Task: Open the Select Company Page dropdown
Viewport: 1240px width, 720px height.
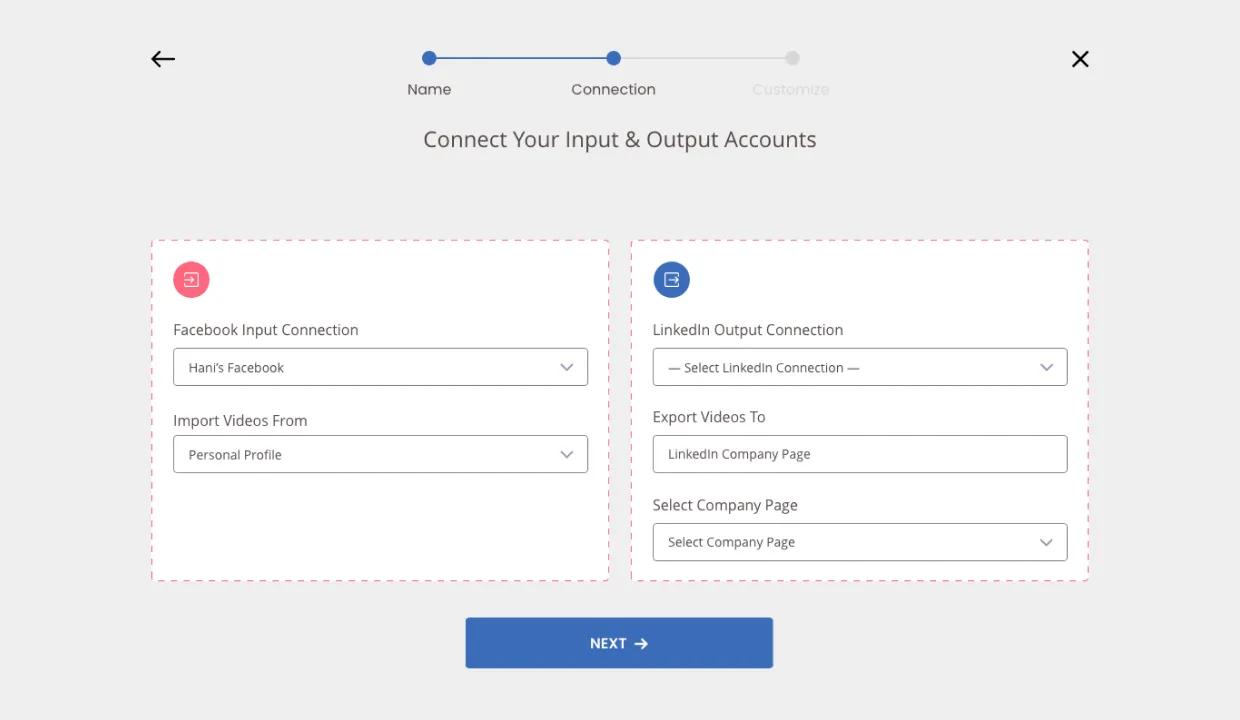Action: tap(860, 542)
